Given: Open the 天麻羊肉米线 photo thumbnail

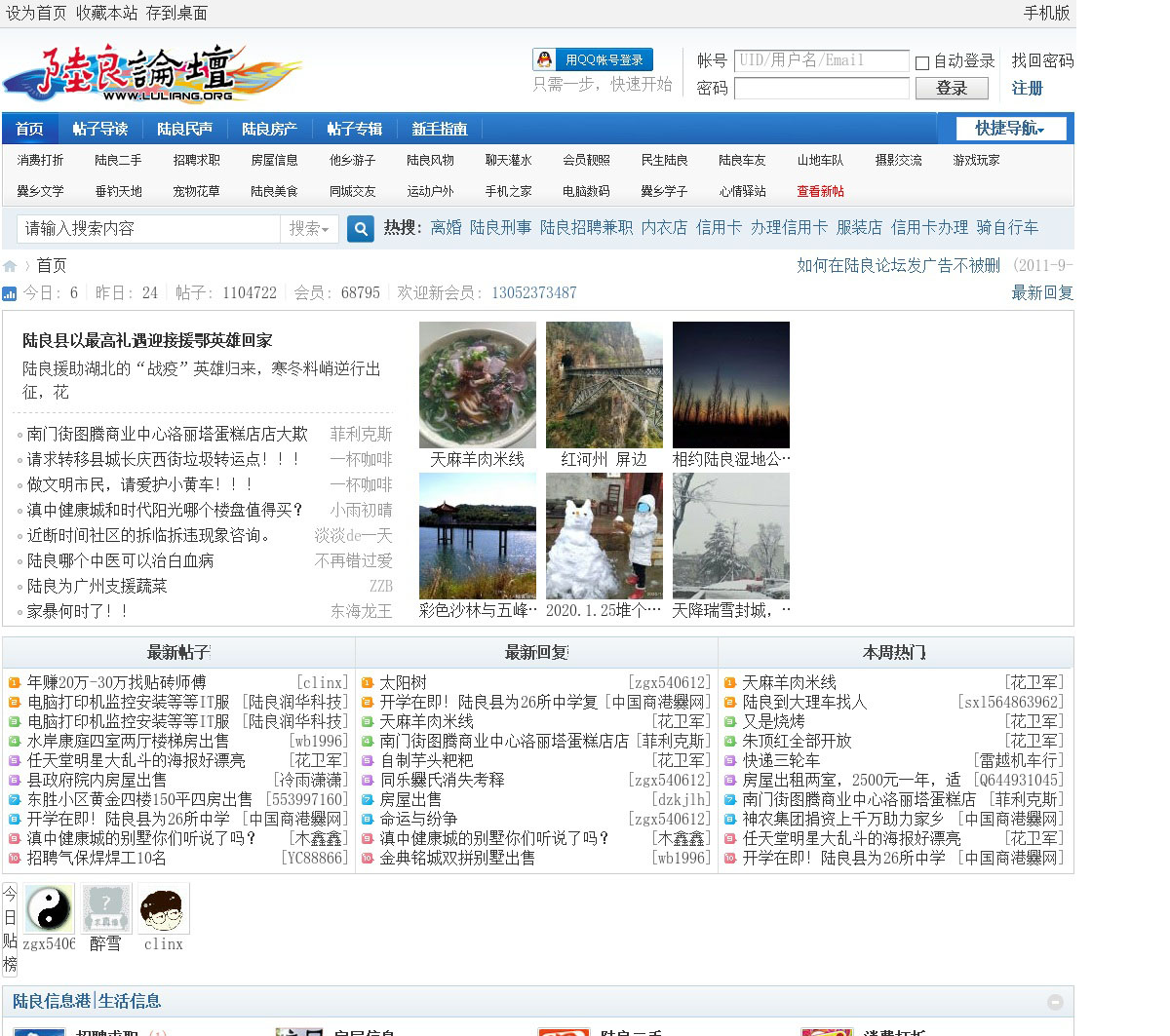Looking at the screenshot, I should [x=477, y=385].
